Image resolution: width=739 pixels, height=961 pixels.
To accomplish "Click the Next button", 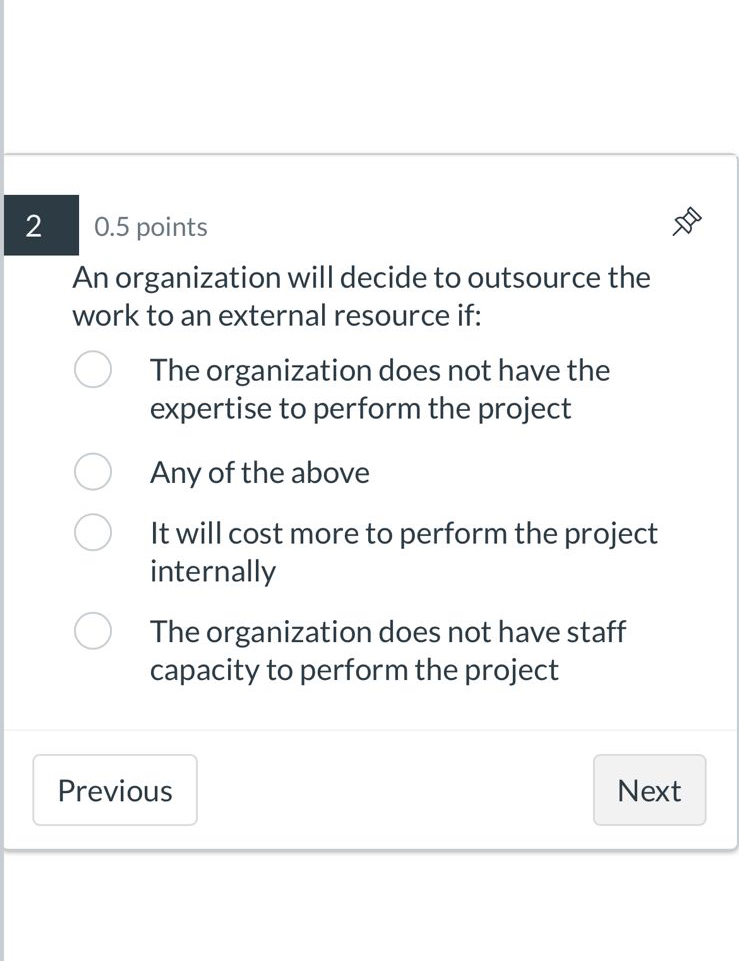I will click(x=649, y=790).
